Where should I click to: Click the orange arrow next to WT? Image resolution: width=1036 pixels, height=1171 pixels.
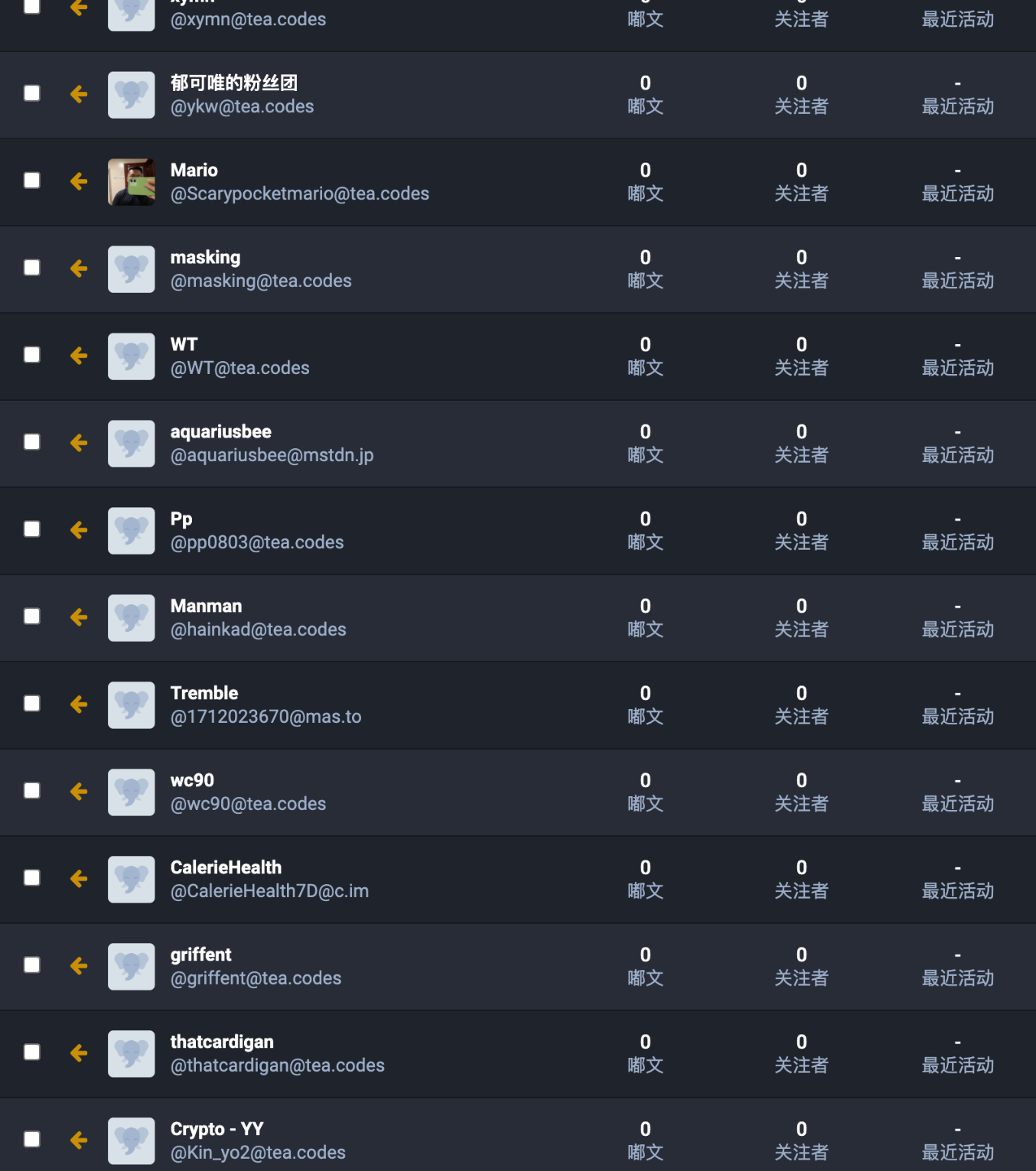[79, 356]
